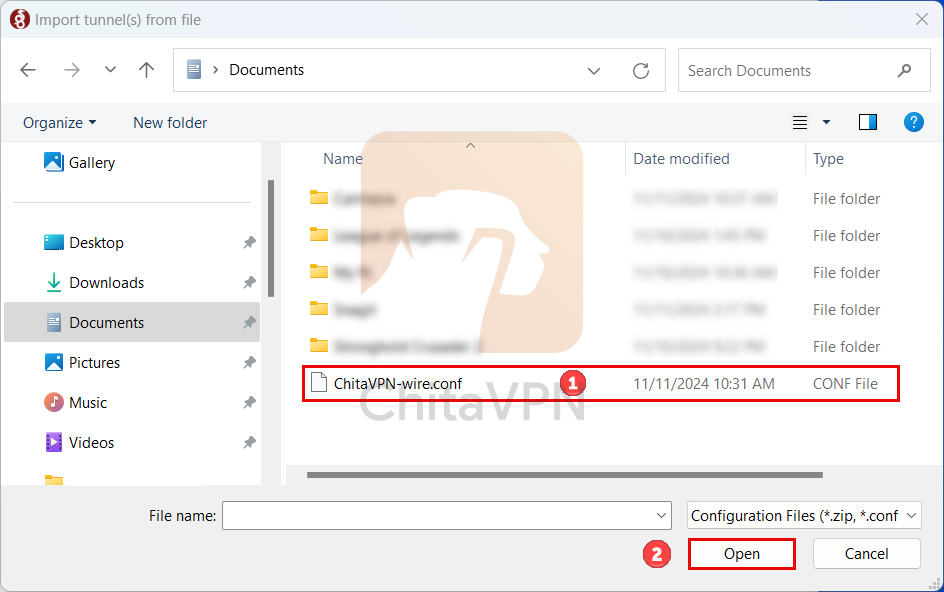Click the horizontal scrollbar of file list
The height and width of the screenshot is (592, 944).
(565, 475)
